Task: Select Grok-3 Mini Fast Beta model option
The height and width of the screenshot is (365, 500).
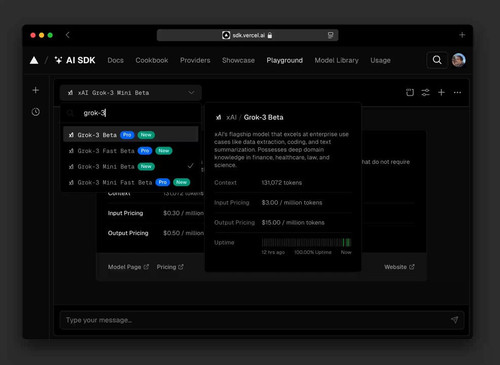Action: click(131, 182)
